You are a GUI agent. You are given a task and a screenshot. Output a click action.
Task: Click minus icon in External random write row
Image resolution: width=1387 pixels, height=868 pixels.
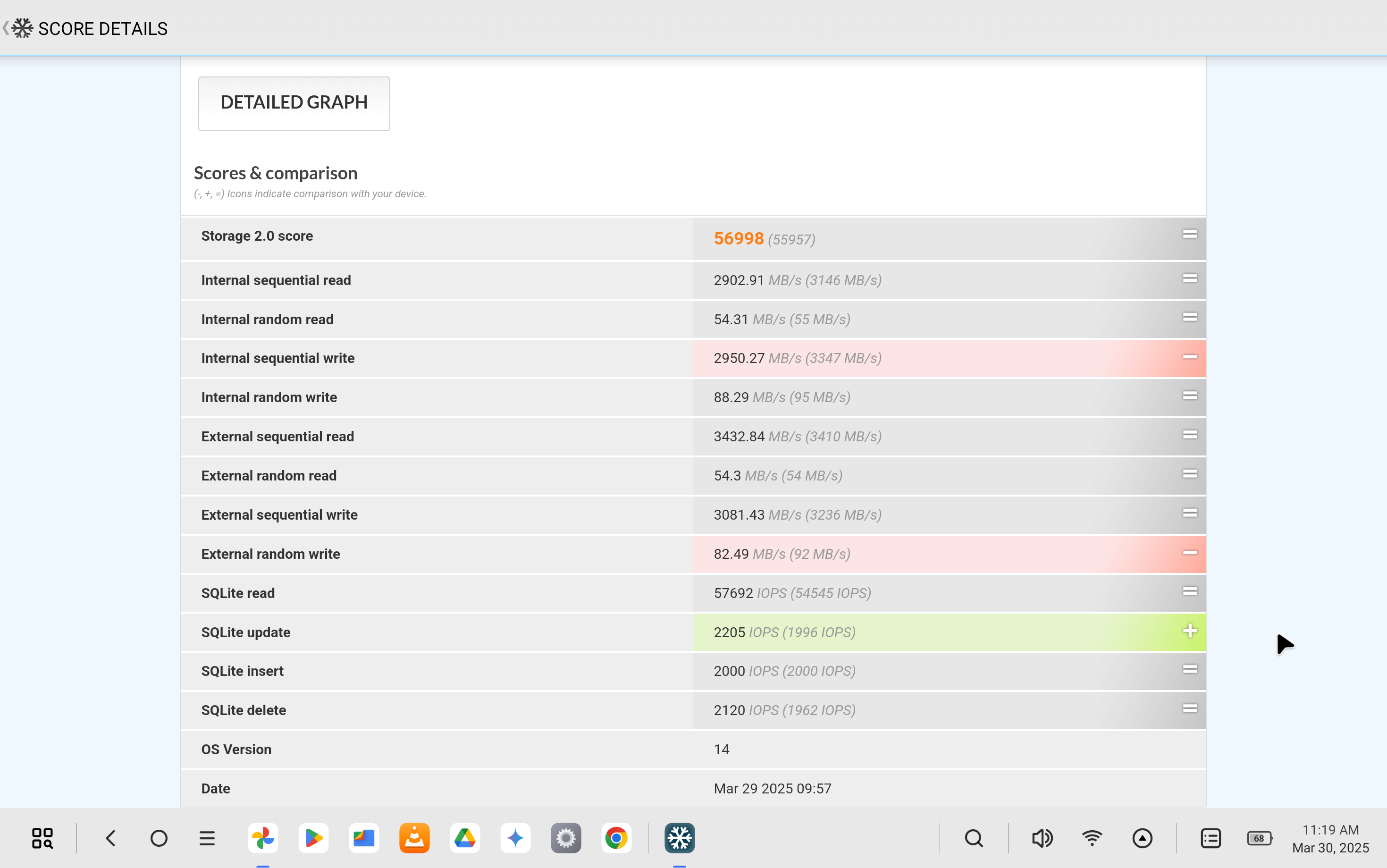point(1190,552)
